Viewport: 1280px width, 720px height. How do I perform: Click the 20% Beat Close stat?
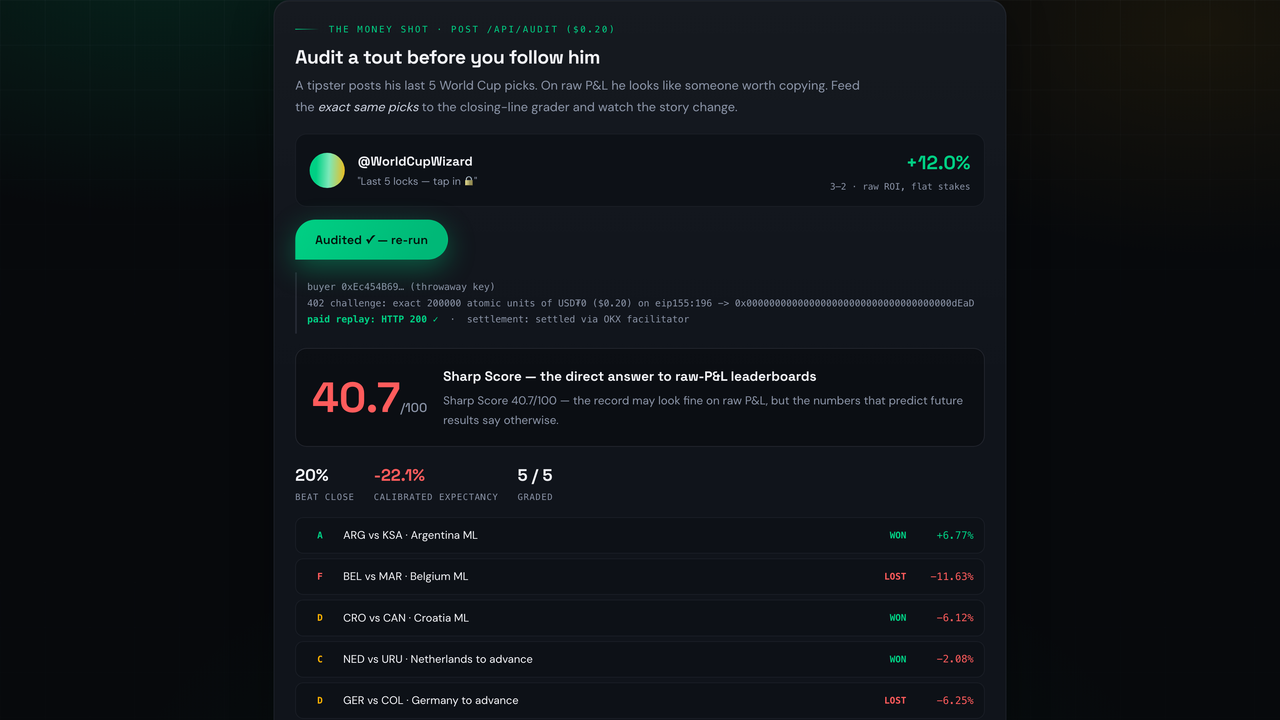(x=312, y=475)
